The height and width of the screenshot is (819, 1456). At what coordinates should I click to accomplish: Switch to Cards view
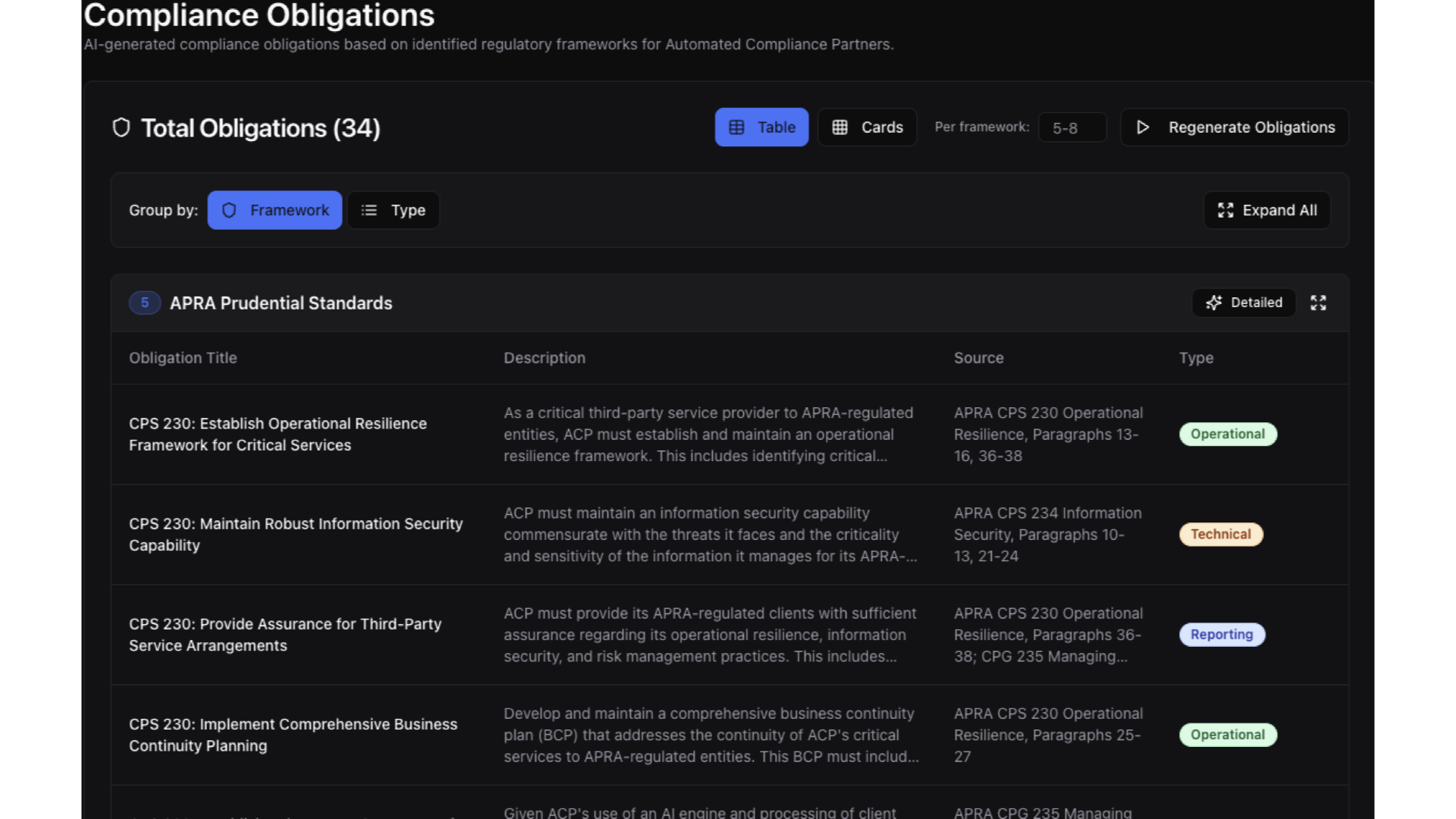click(x=867, y=127)
